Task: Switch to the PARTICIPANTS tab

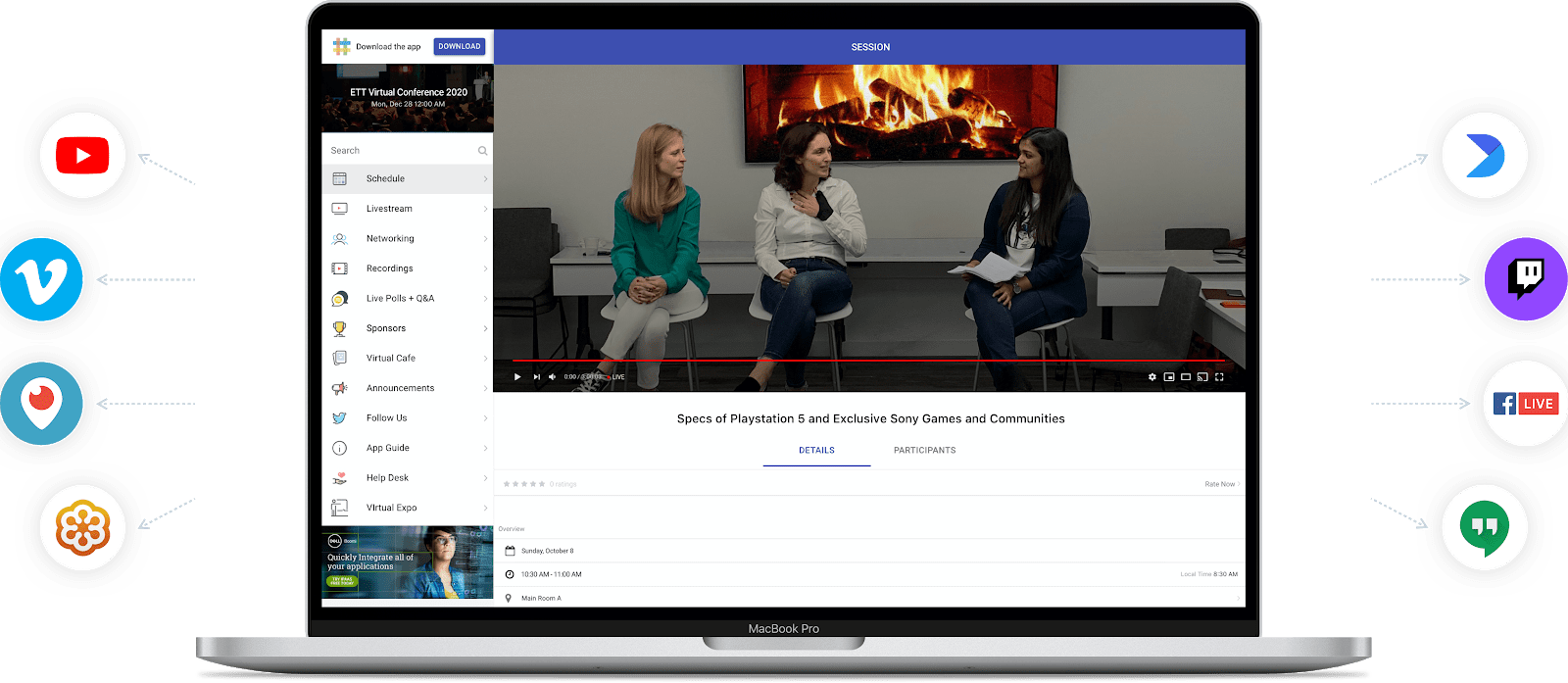Action: [x=924, y=451]
